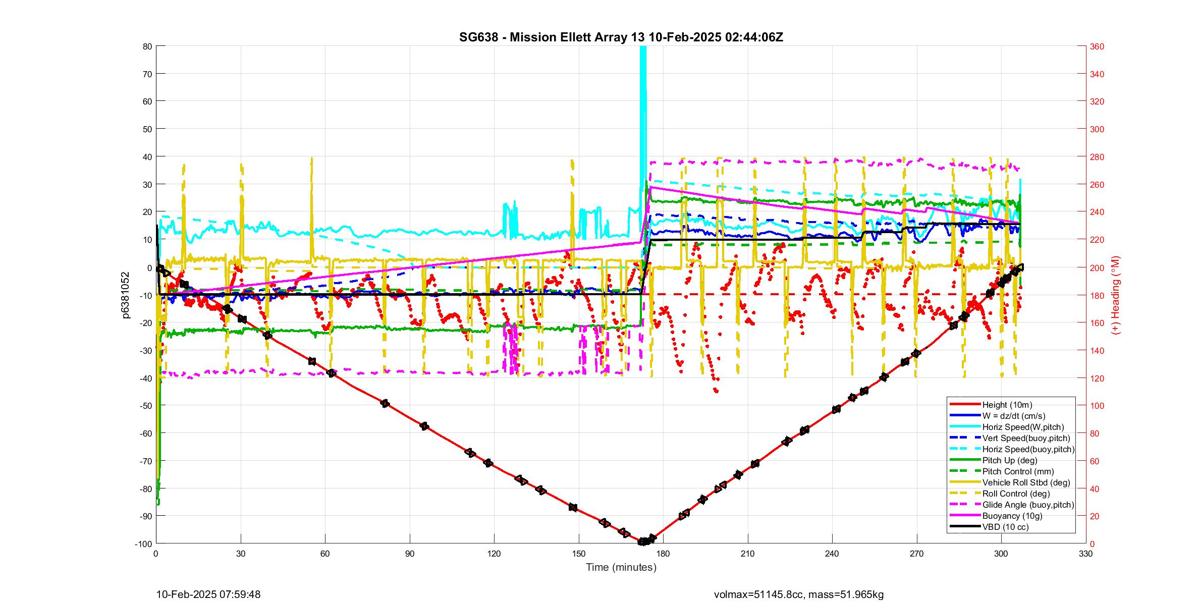Click the magenta line sample beside 'Buoyancy (10g)'
1200x611 pixels.
pyautogui.click(x=965, y=515)
